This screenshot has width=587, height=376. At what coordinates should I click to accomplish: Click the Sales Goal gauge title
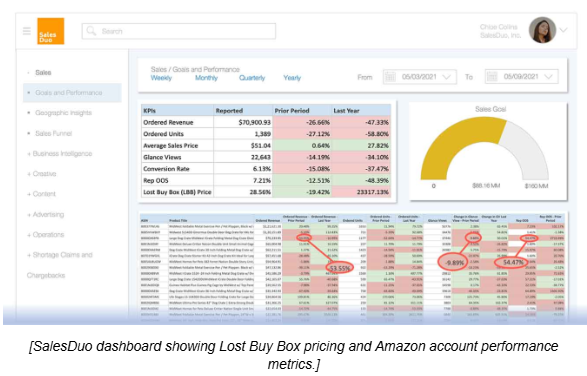point(490,109)
